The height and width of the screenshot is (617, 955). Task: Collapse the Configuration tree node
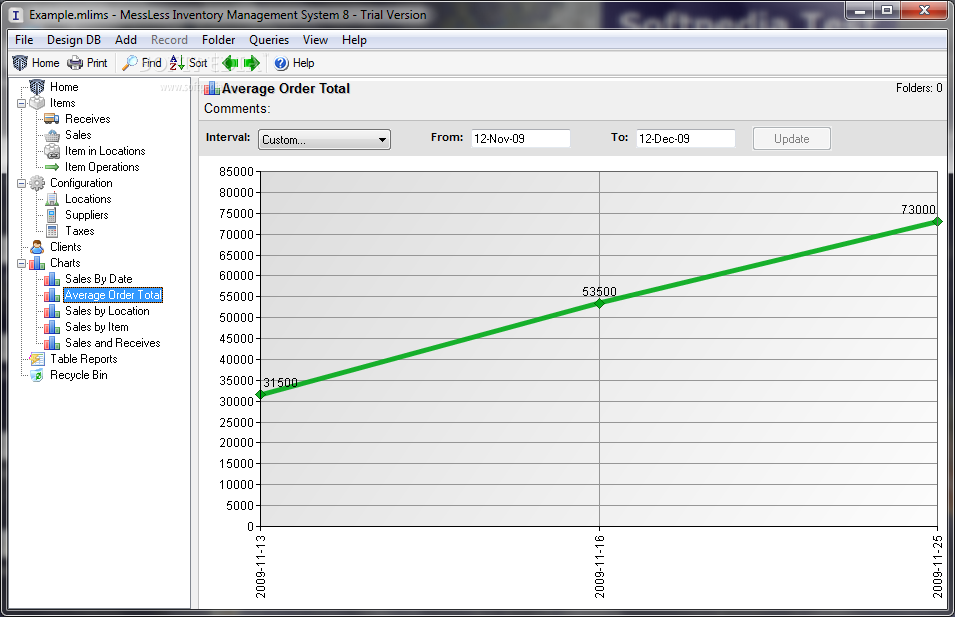coord(21,183)
